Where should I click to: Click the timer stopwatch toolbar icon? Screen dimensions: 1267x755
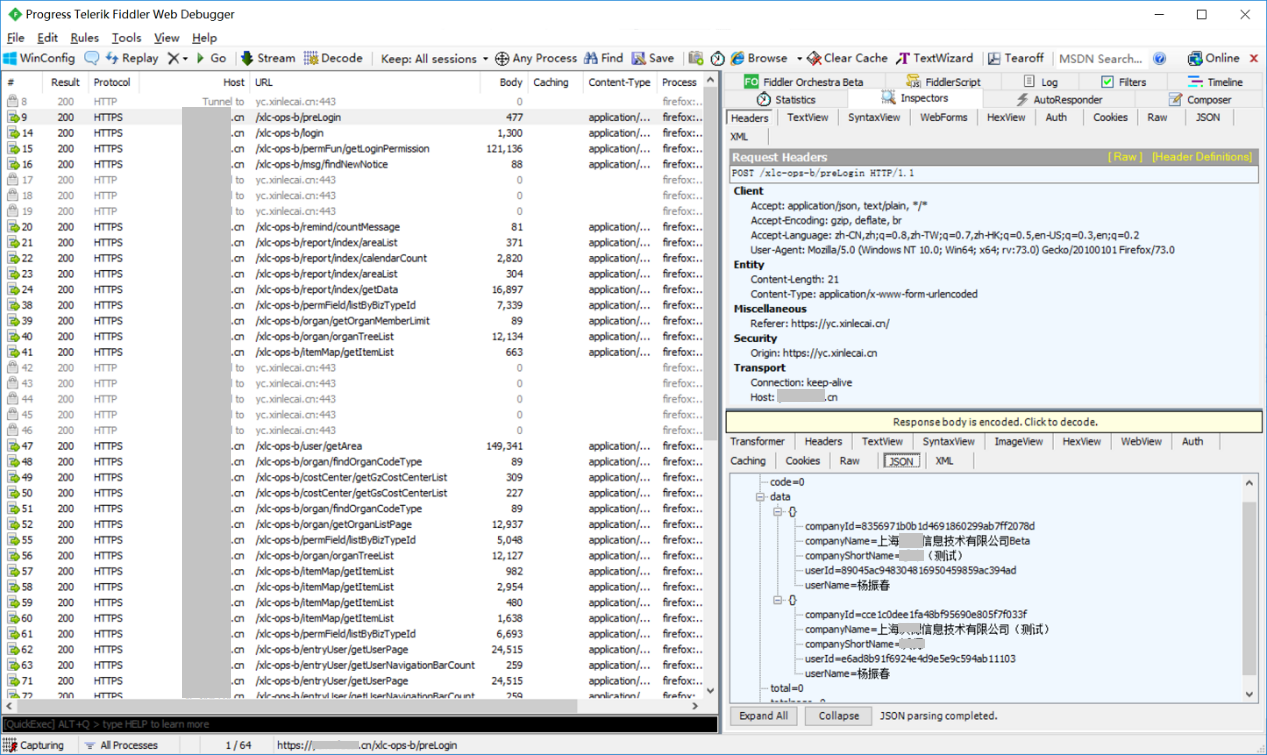pos(717,58)
